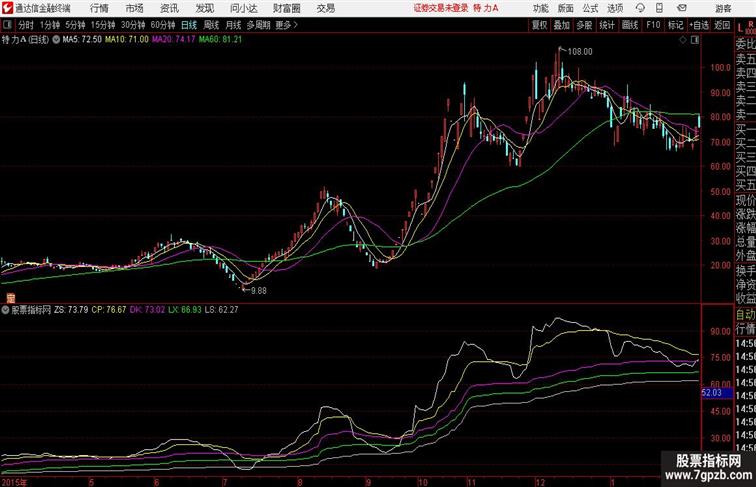Open the 功能 menu
Screen dimensions: 756x487
click(x=540, y=8)
